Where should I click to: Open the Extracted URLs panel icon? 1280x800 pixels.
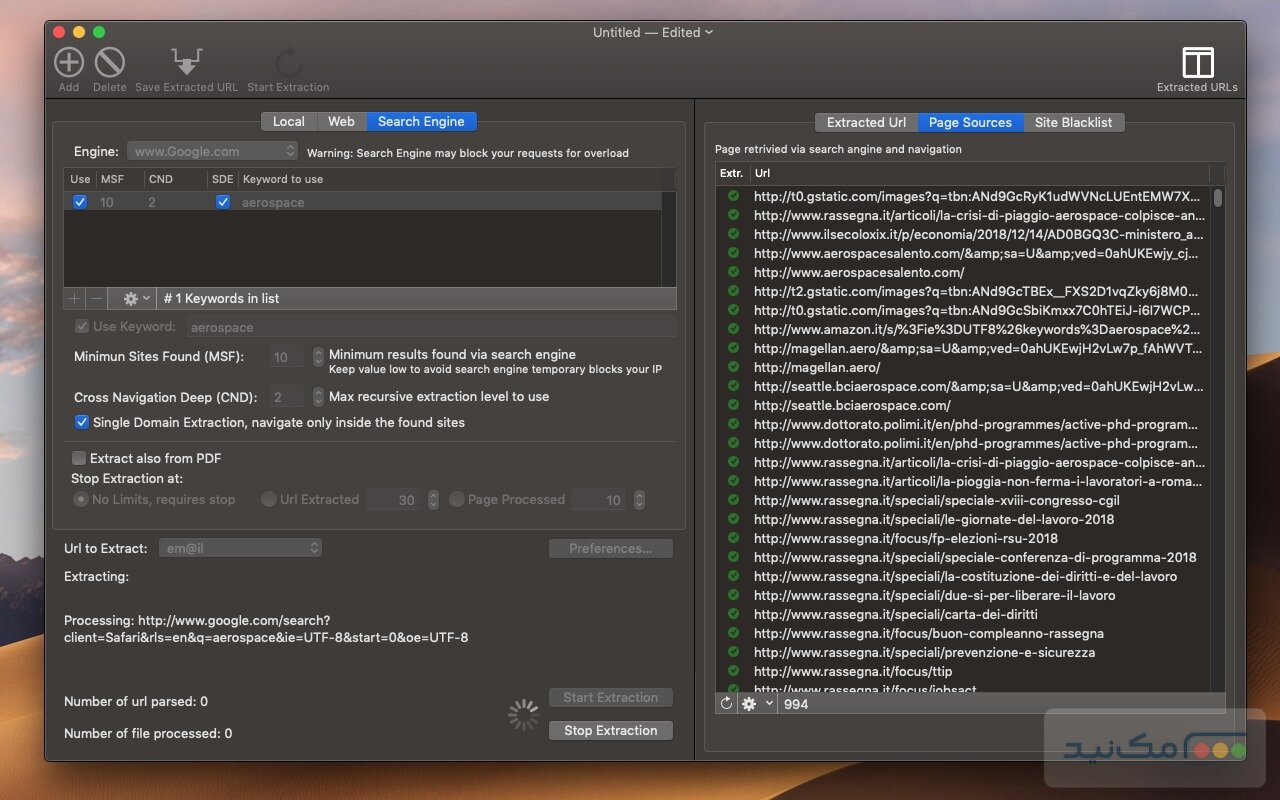(1196, 62)
